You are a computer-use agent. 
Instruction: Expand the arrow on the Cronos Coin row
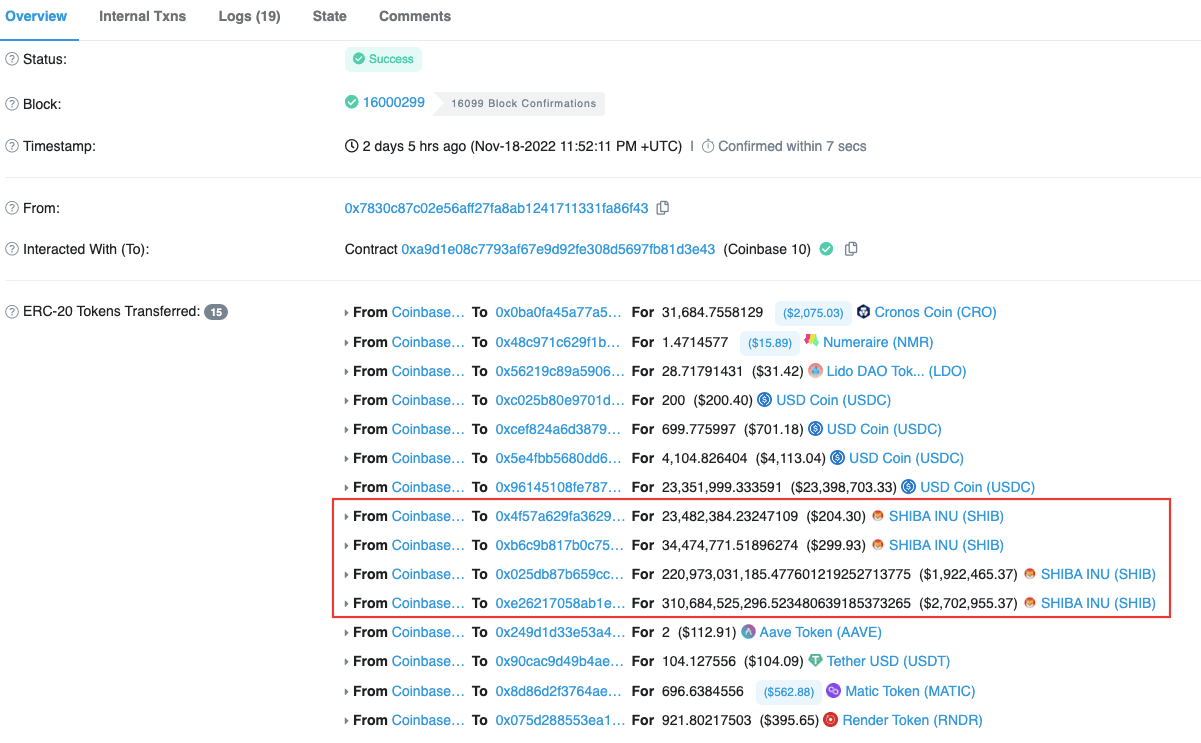(347, 313)
